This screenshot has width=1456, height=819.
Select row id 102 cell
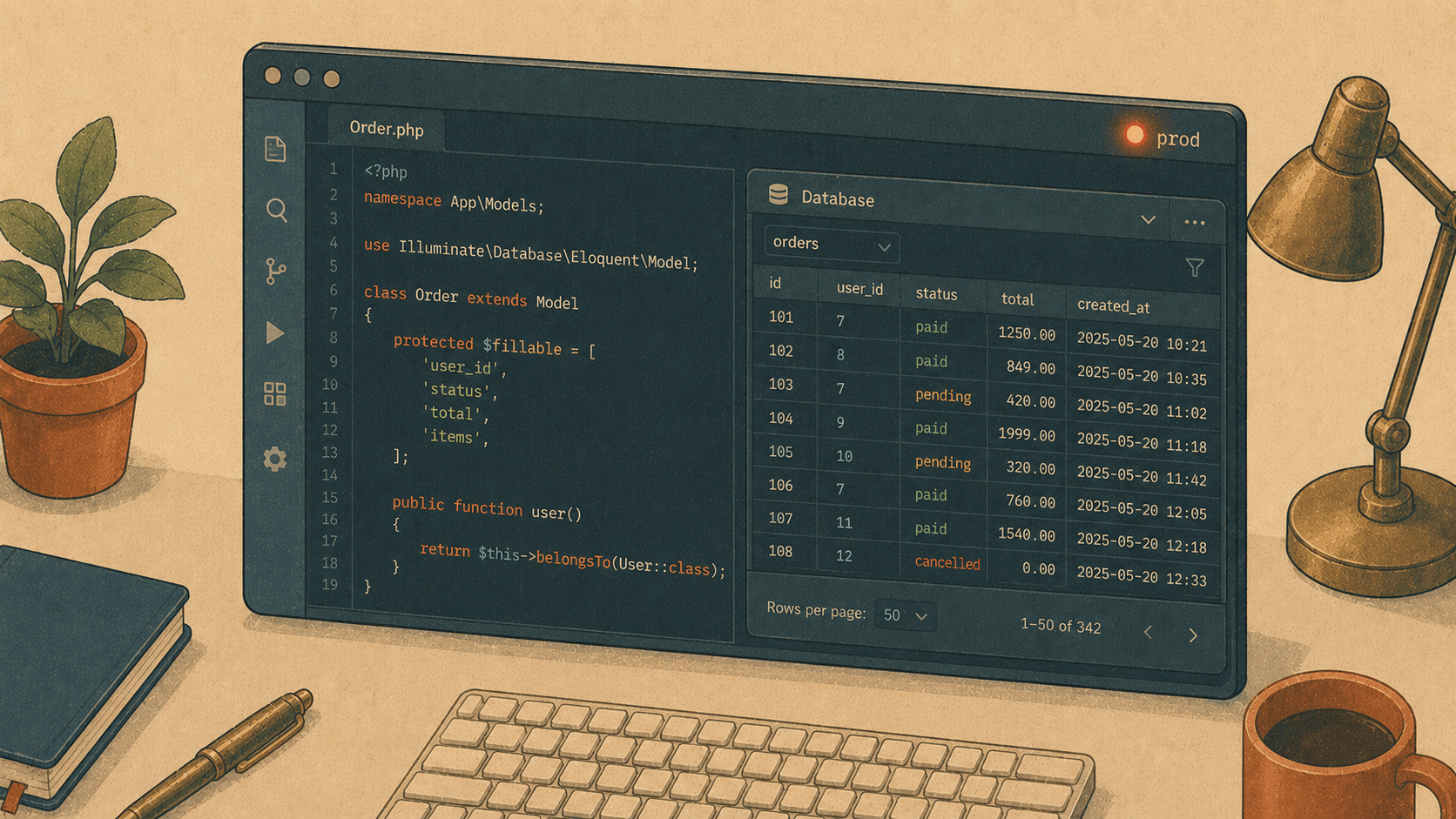pos(781,350)
